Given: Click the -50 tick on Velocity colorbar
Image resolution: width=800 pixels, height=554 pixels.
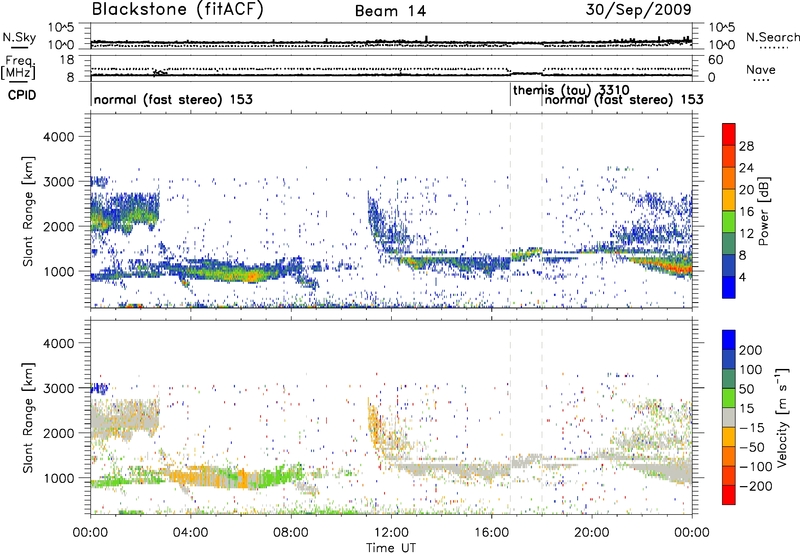Looking at the screenshot, I should (x=752, y=447).
